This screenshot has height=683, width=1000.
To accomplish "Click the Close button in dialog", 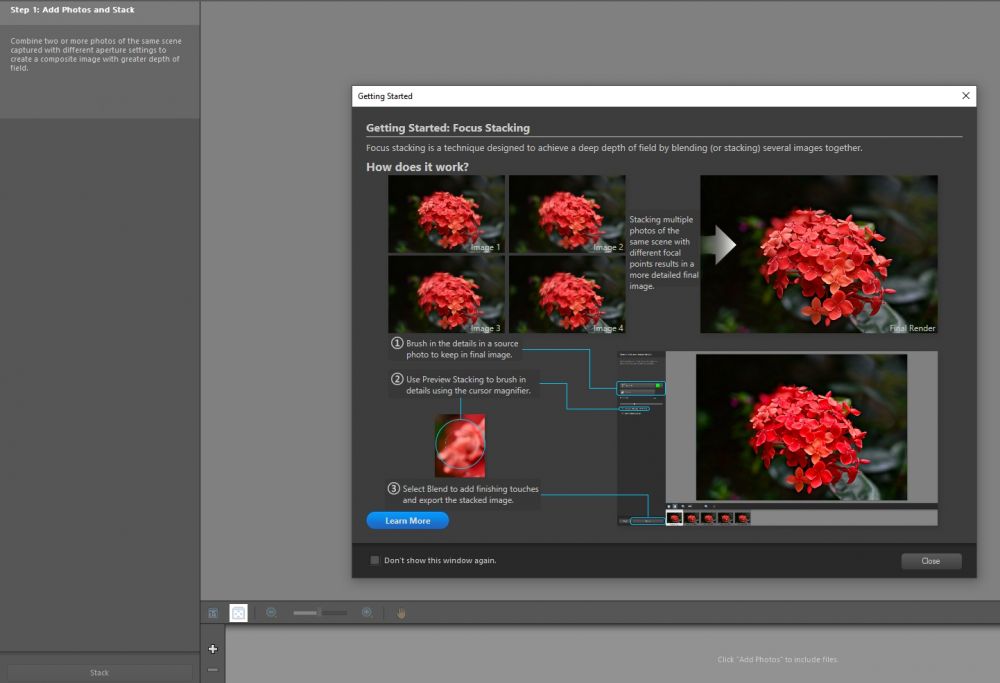I will [x=930, y=561].
